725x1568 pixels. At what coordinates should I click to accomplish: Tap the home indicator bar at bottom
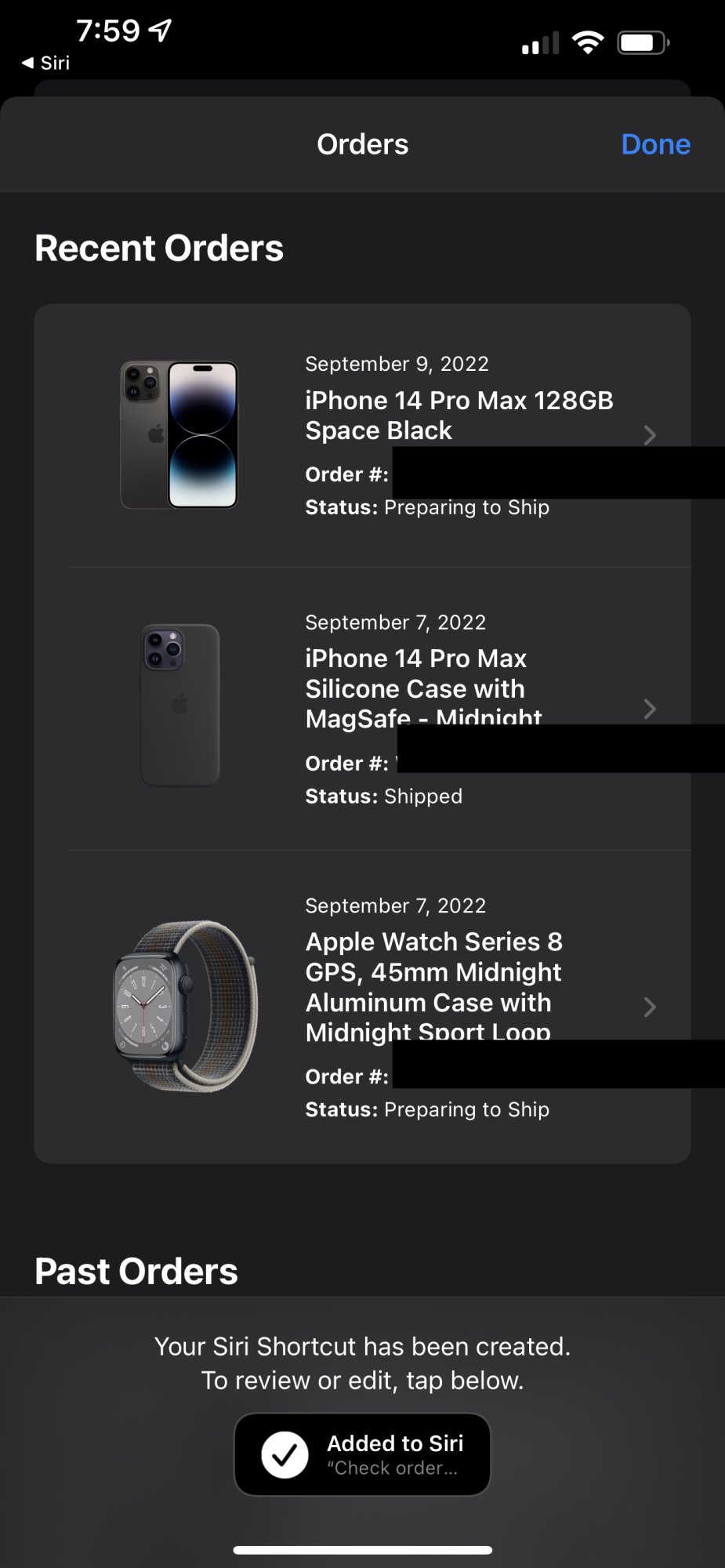tap(362, 1550)
